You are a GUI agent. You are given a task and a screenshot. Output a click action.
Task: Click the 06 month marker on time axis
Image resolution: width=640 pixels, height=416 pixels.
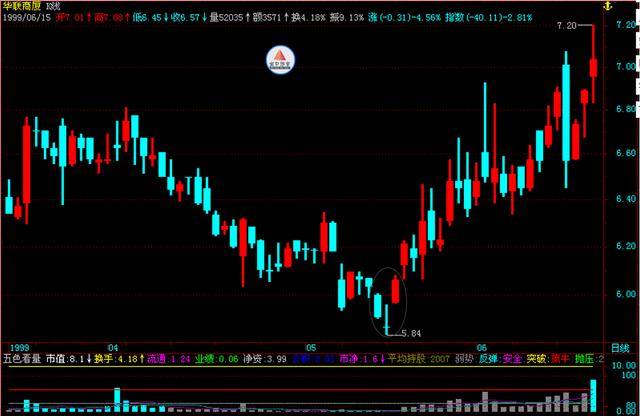482,348
